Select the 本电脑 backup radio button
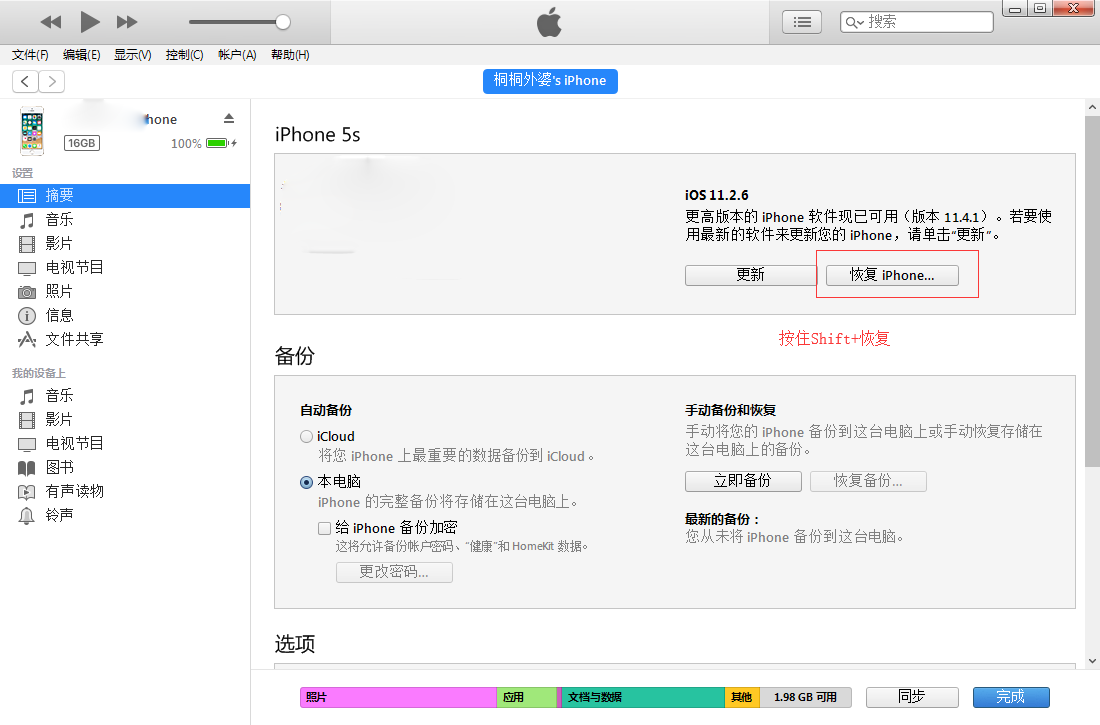 [x=307, y=482]
